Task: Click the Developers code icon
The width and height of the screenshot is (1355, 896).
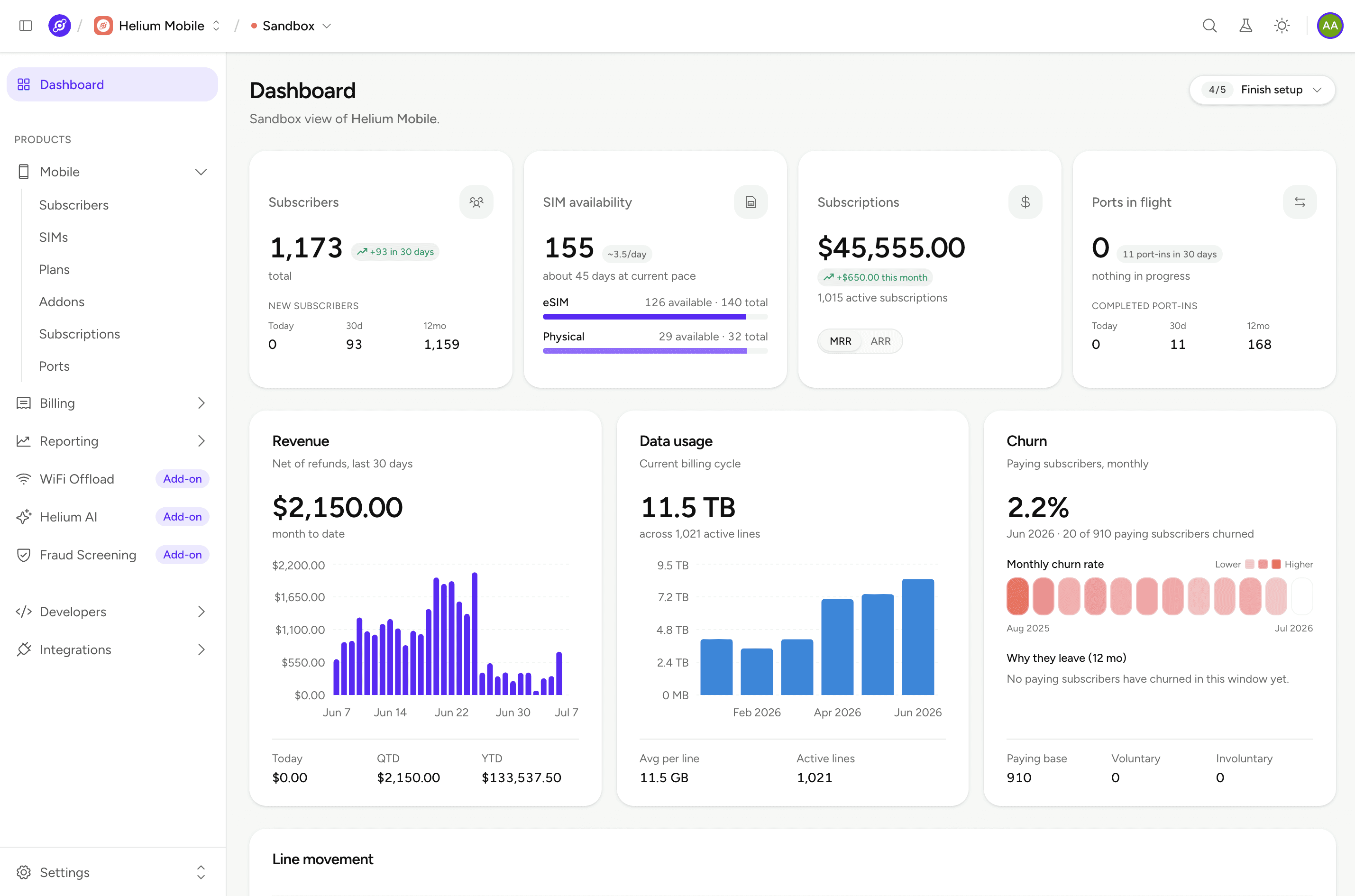Action: tap(23, 612)
